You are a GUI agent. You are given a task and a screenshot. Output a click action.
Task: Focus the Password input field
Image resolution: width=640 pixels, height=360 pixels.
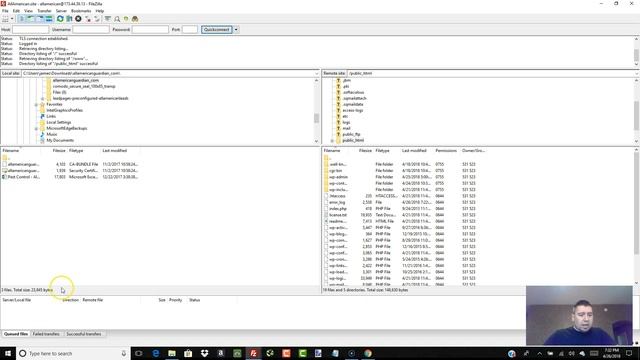click(150, 29)
